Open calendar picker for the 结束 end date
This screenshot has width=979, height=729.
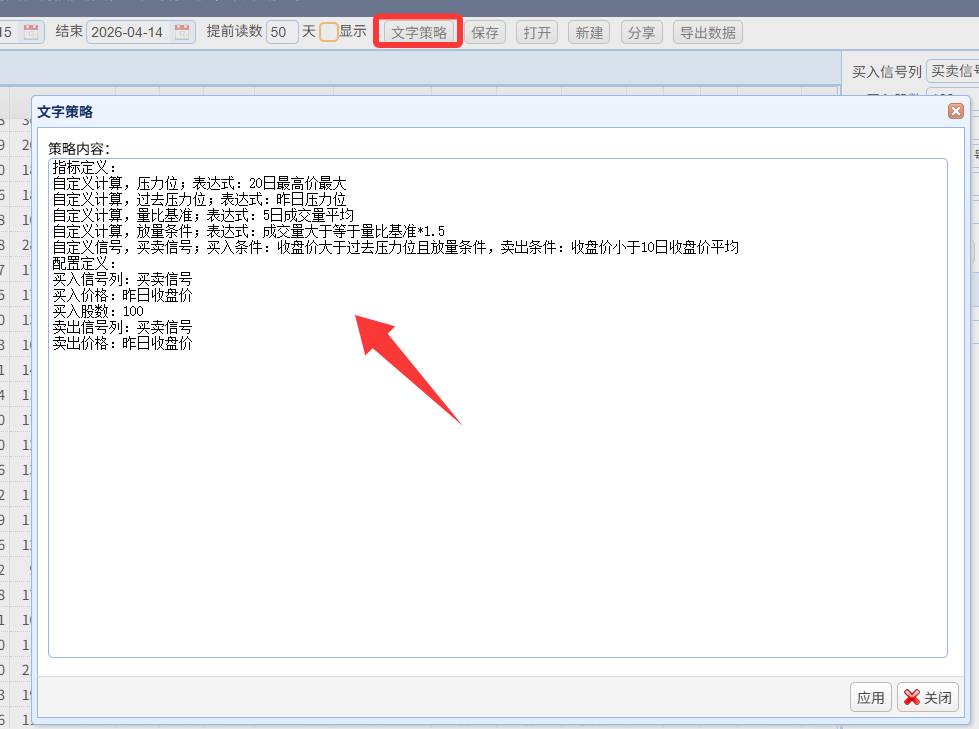182,32
